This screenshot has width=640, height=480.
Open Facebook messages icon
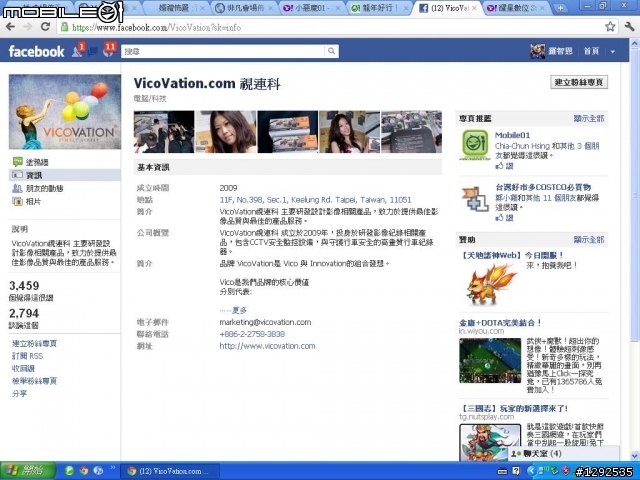point(92,51)
